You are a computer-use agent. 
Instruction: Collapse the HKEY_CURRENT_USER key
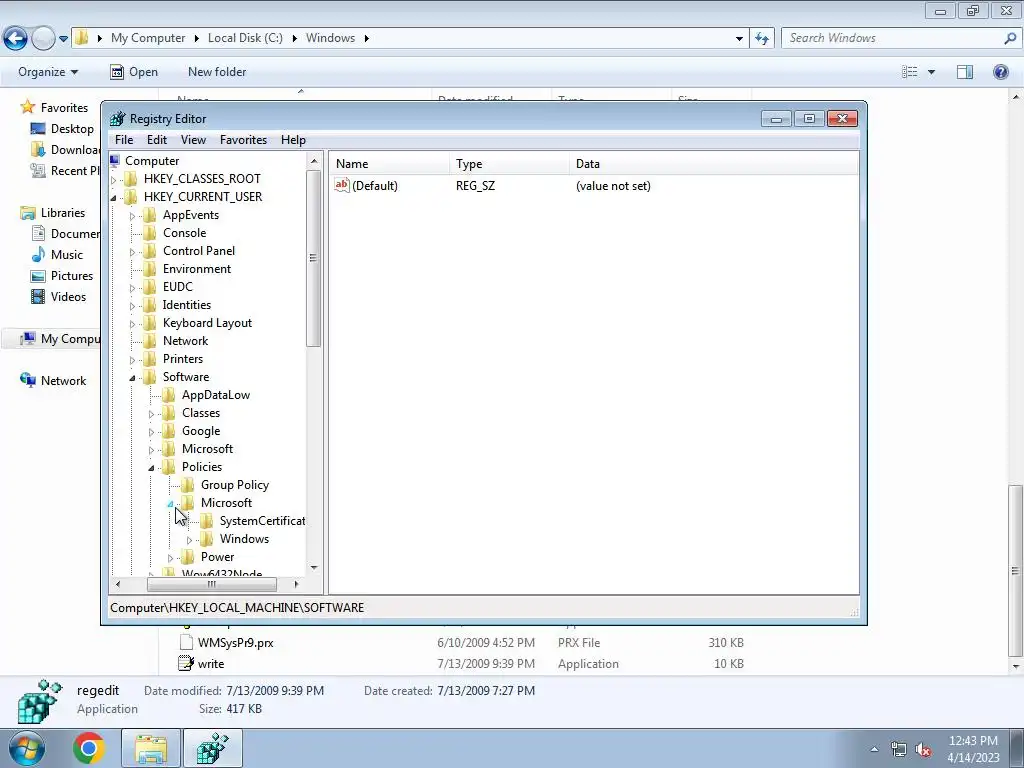point(114,198)
